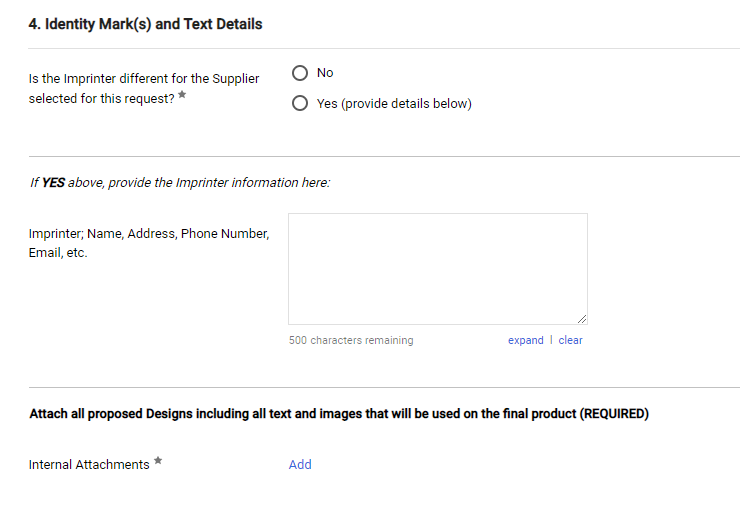Grab the text area resize handle corner
The image size is (740, 506).
point(582,319)
